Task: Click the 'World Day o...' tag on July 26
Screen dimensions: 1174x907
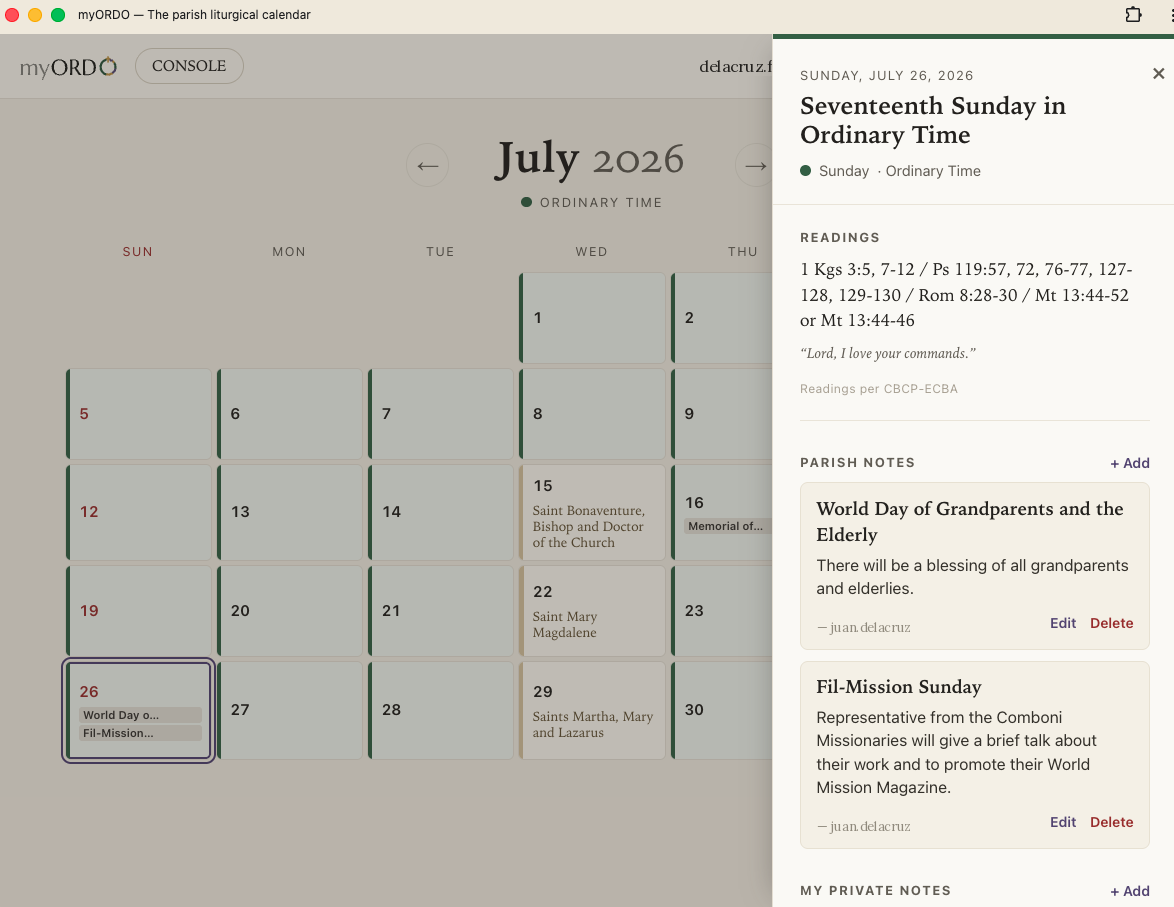Action: click(x=140, y=715)
